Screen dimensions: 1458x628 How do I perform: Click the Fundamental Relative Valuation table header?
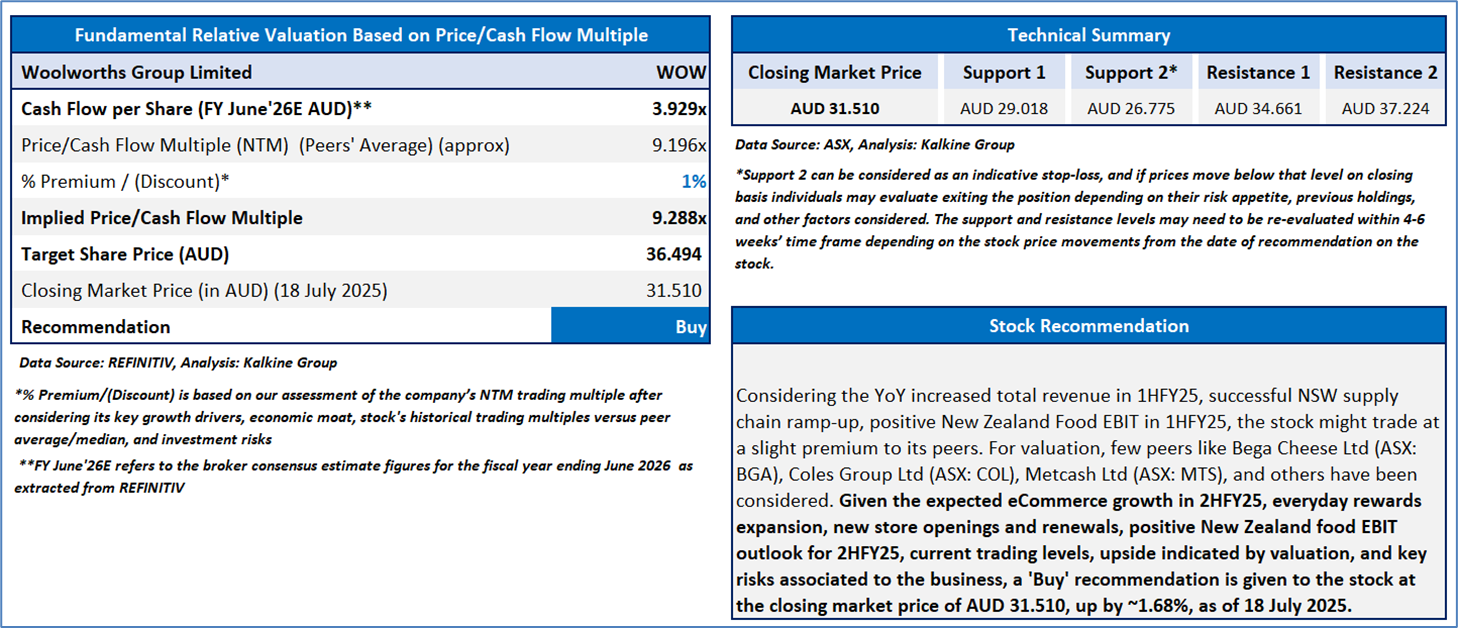click(361, 35)
